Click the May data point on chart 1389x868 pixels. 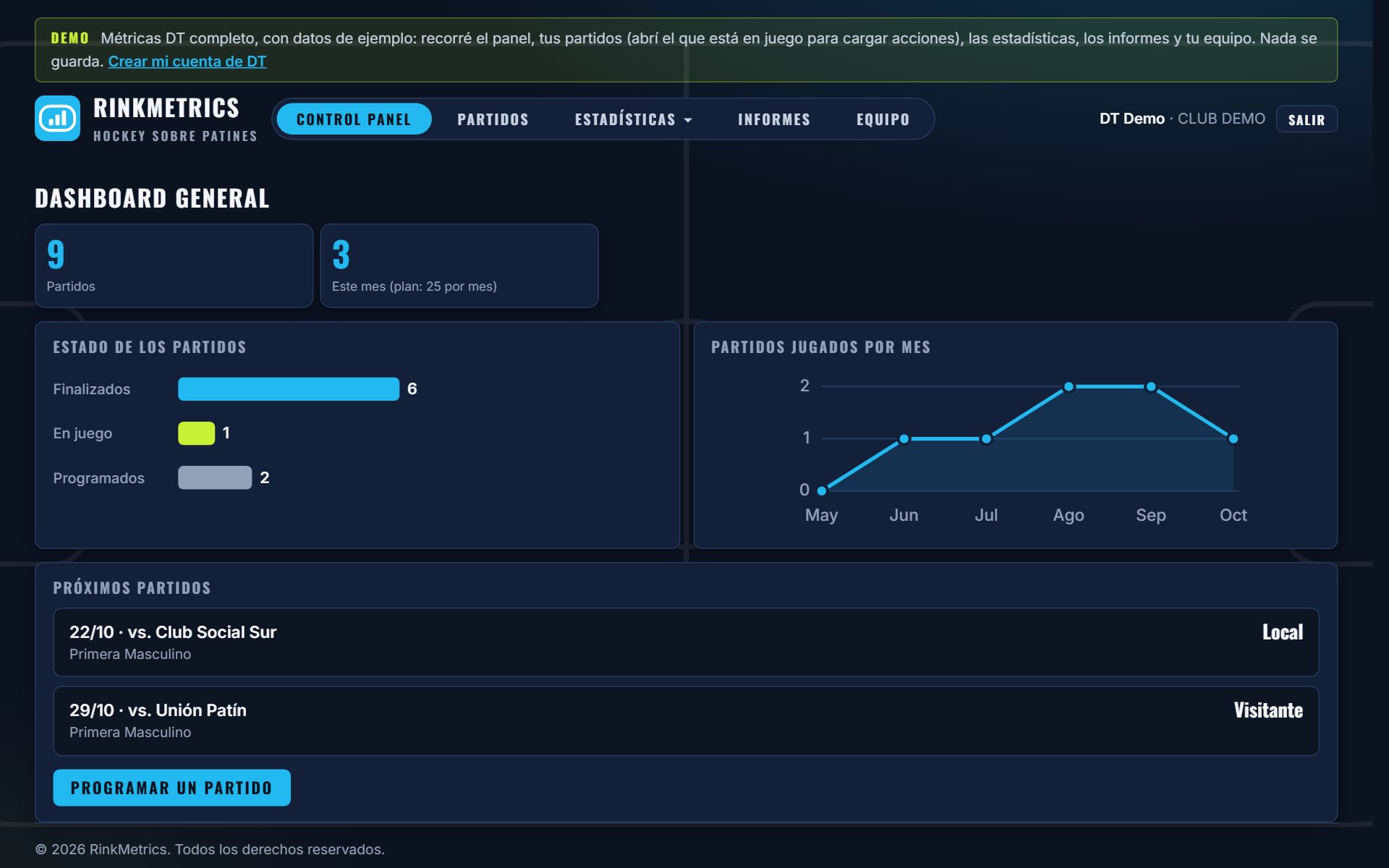[x=822, y=491]
